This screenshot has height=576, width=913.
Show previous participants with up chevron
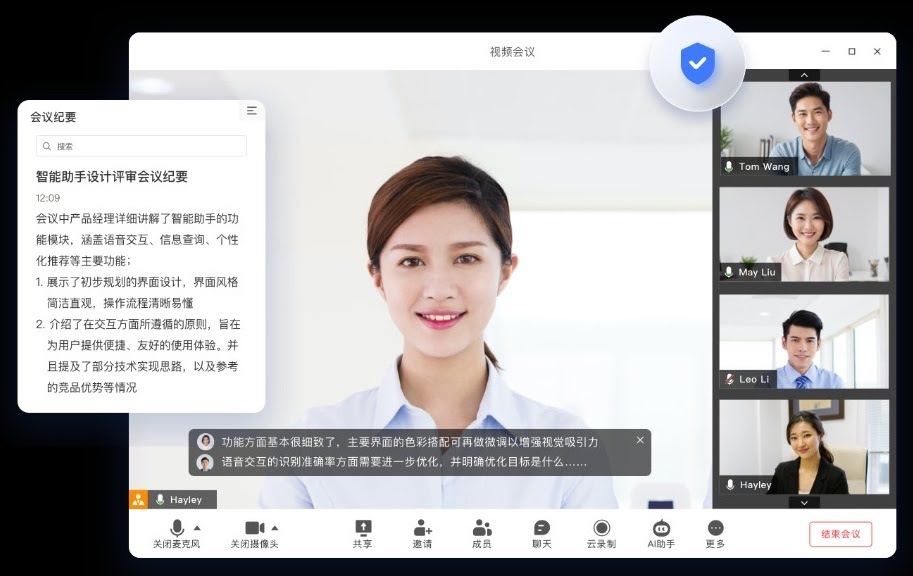tap(804, 75)
